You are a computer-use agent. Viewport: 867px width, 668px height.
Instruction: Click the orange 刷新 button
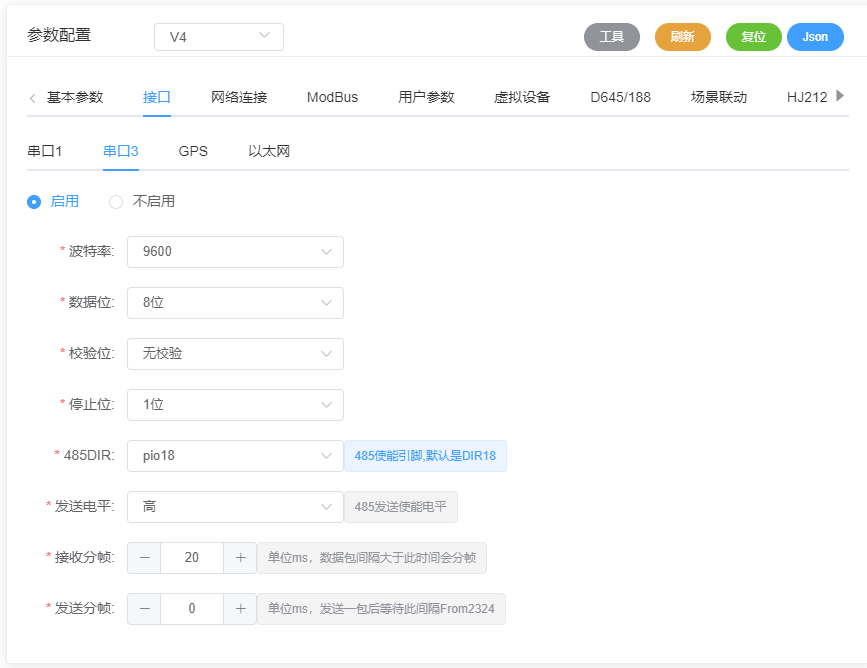(682, 37)
